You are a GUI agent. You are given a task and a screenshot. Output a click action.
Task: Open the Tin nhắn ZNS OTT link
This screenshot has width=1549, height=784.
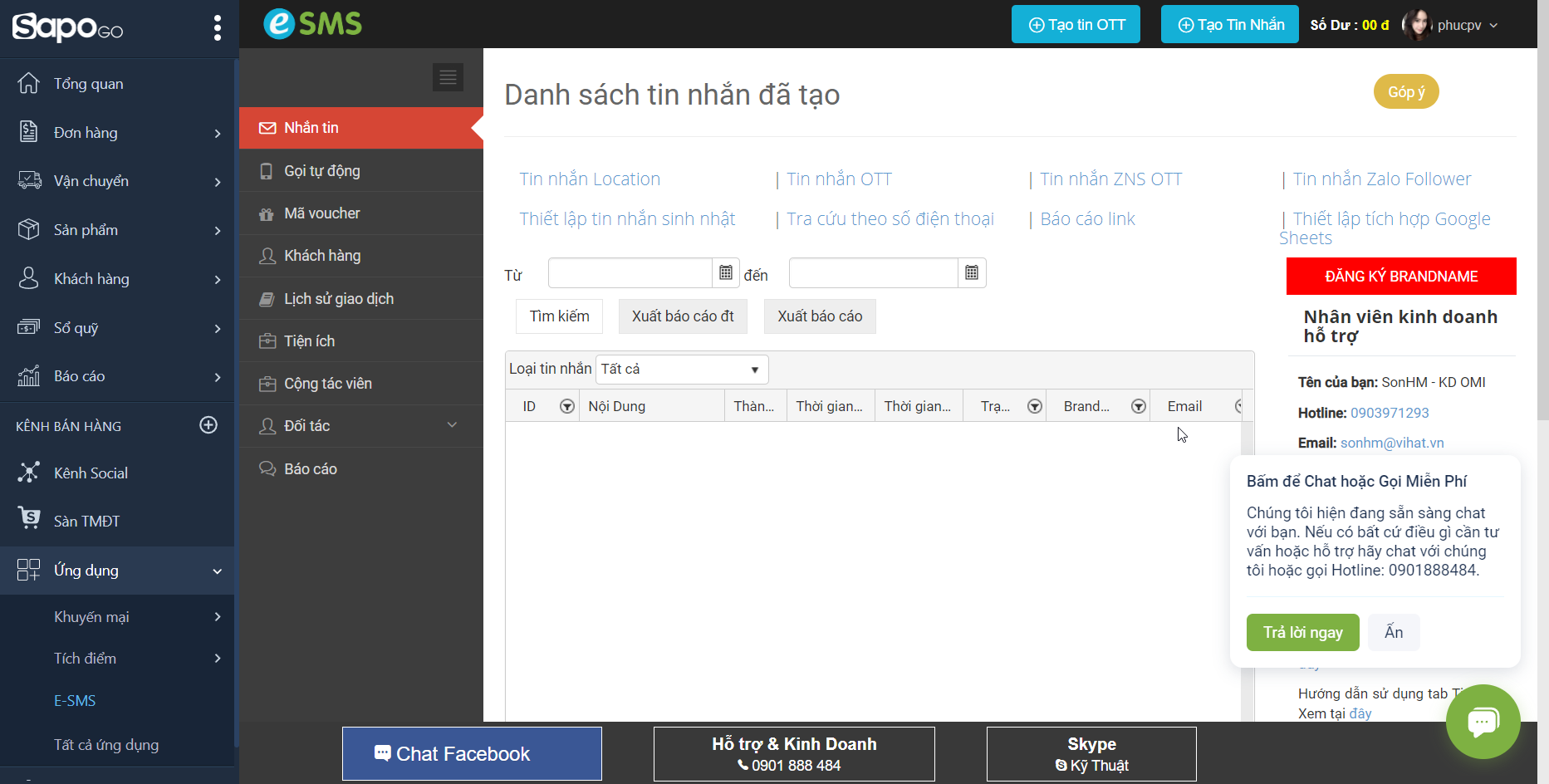(x=1110, y=179)
